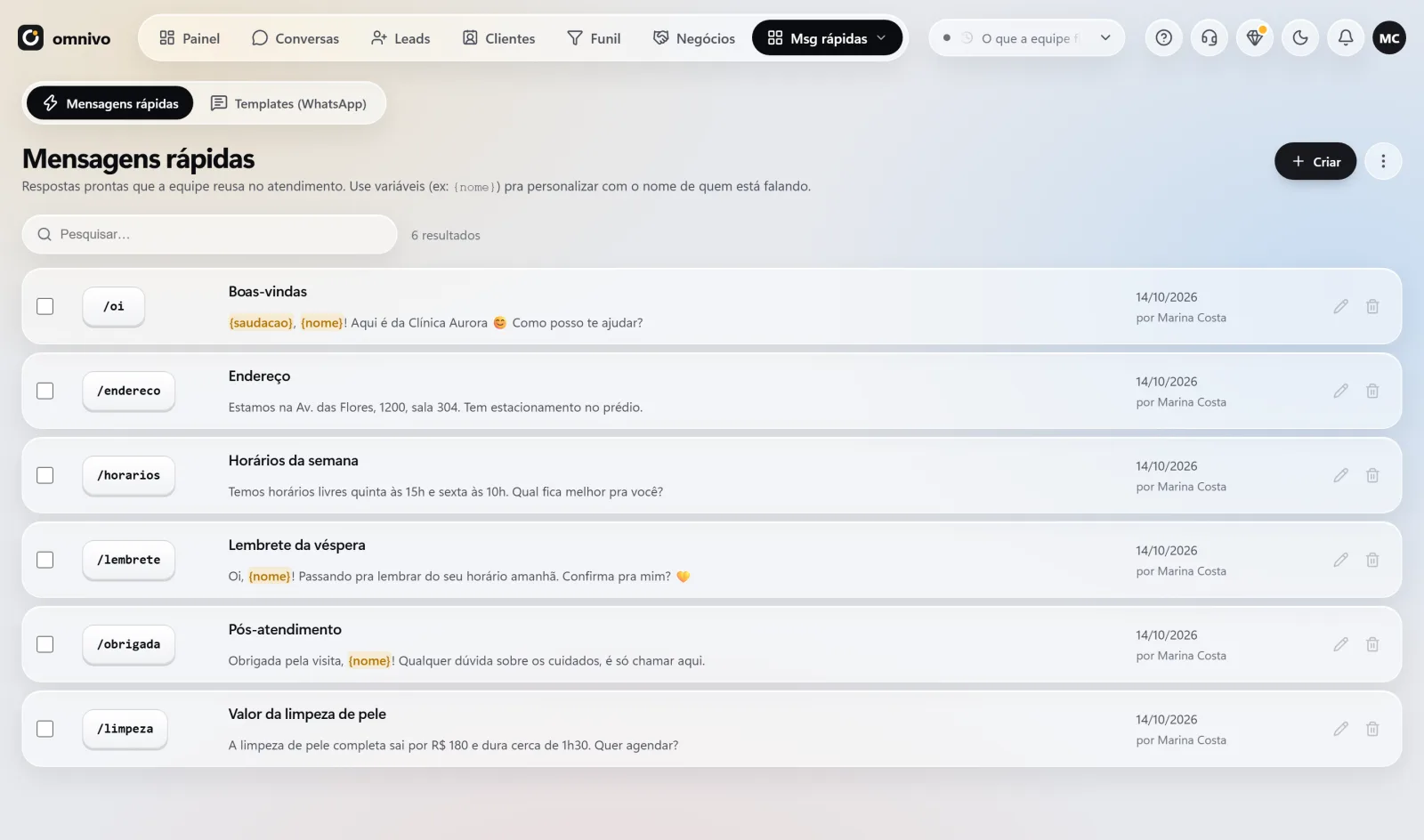Delete the Horários da semana message

(1372, 475)
